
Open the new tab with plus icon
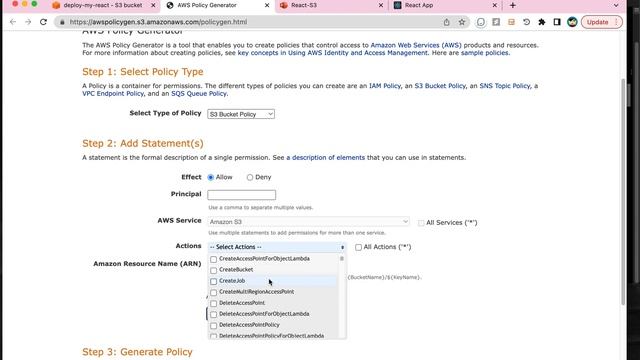[513, 5]
